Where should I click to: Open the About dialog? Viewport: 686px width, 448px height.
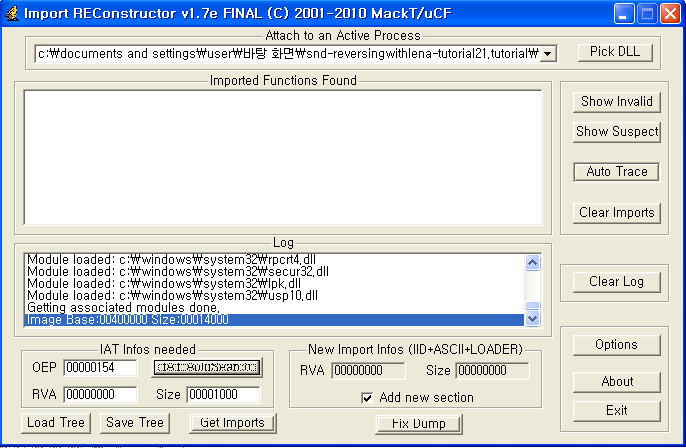(x=616, y=382)
